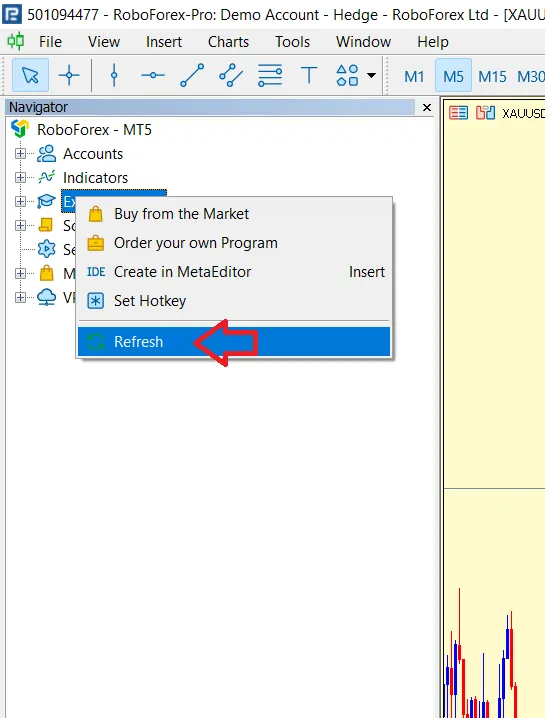This screenshot has width=545, height=718.
Task: Select the trendline drawing tool
Action: 192,75
